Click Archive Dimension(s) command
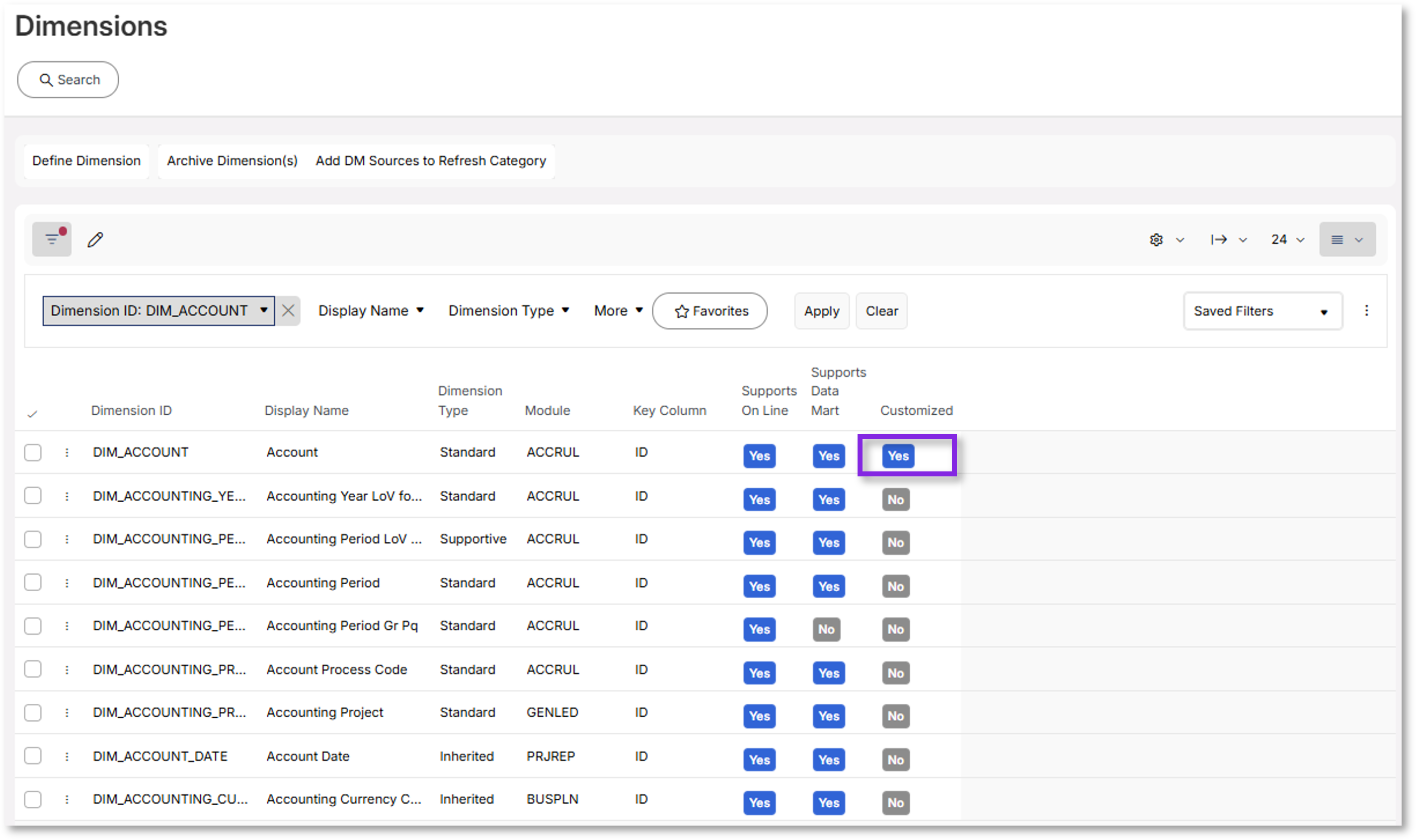Screen dimensions: 1416x840 [x=232, y=161]
